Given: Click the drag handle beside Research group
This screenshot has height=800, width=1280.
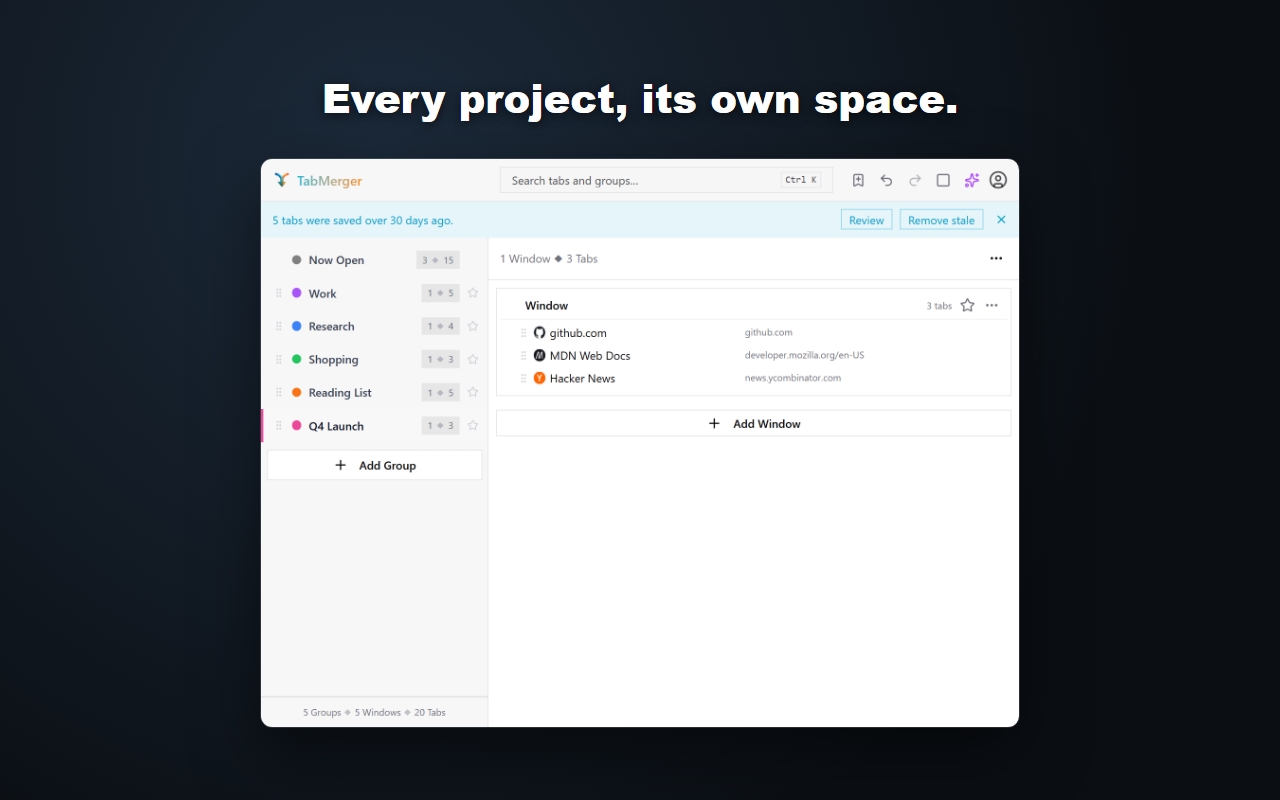Looking at the screenshot, I should tap(279, 327).
